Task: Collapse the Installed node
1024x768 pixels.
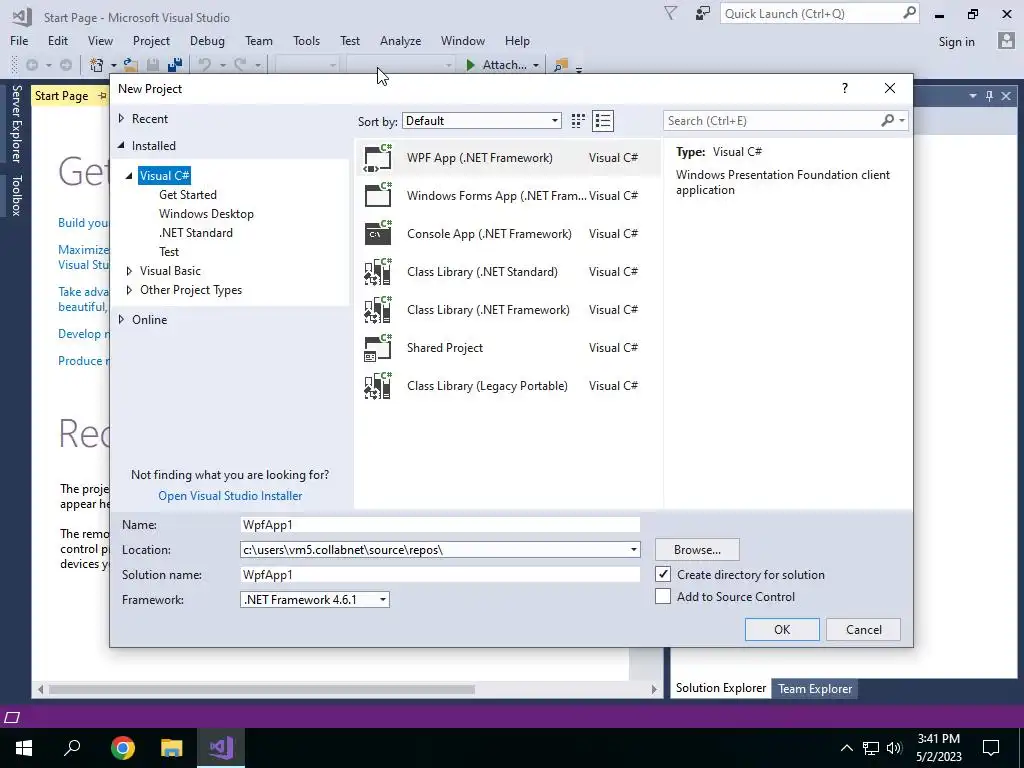Action: [x=121, y=146]
